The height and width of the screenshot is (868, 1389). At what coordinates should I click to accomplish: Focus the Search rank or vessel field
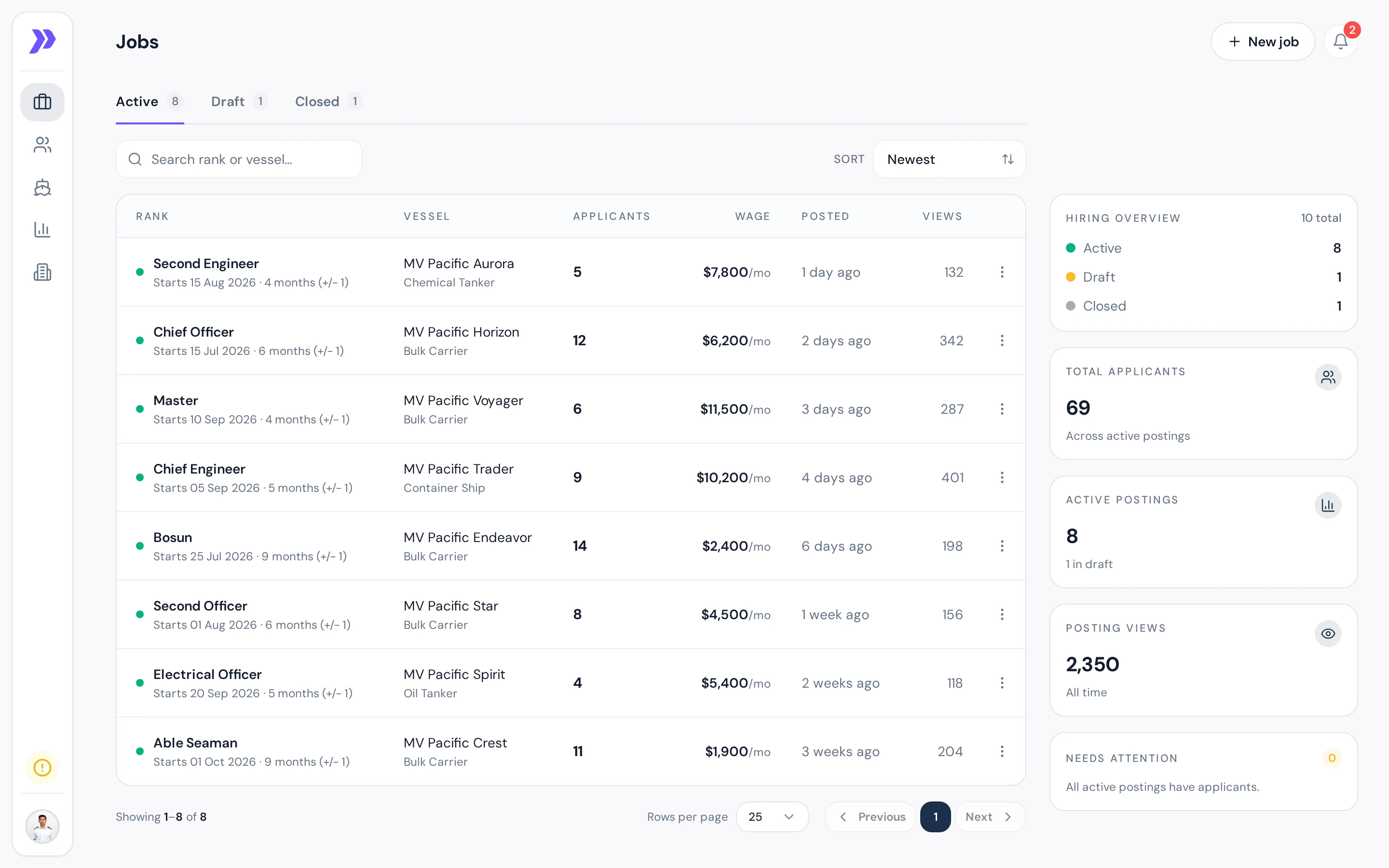(x=239, y=159)
